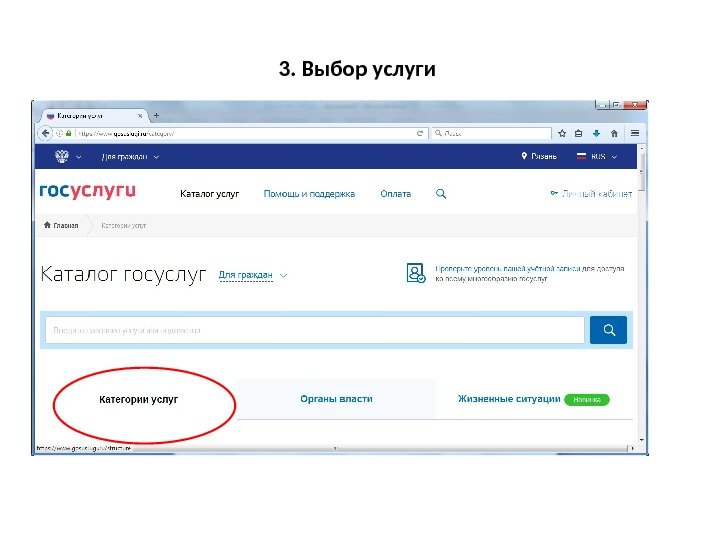Click the browser URL address field
Image resolution: width=720 pixels, height=540 pixels.
point(246,133)
